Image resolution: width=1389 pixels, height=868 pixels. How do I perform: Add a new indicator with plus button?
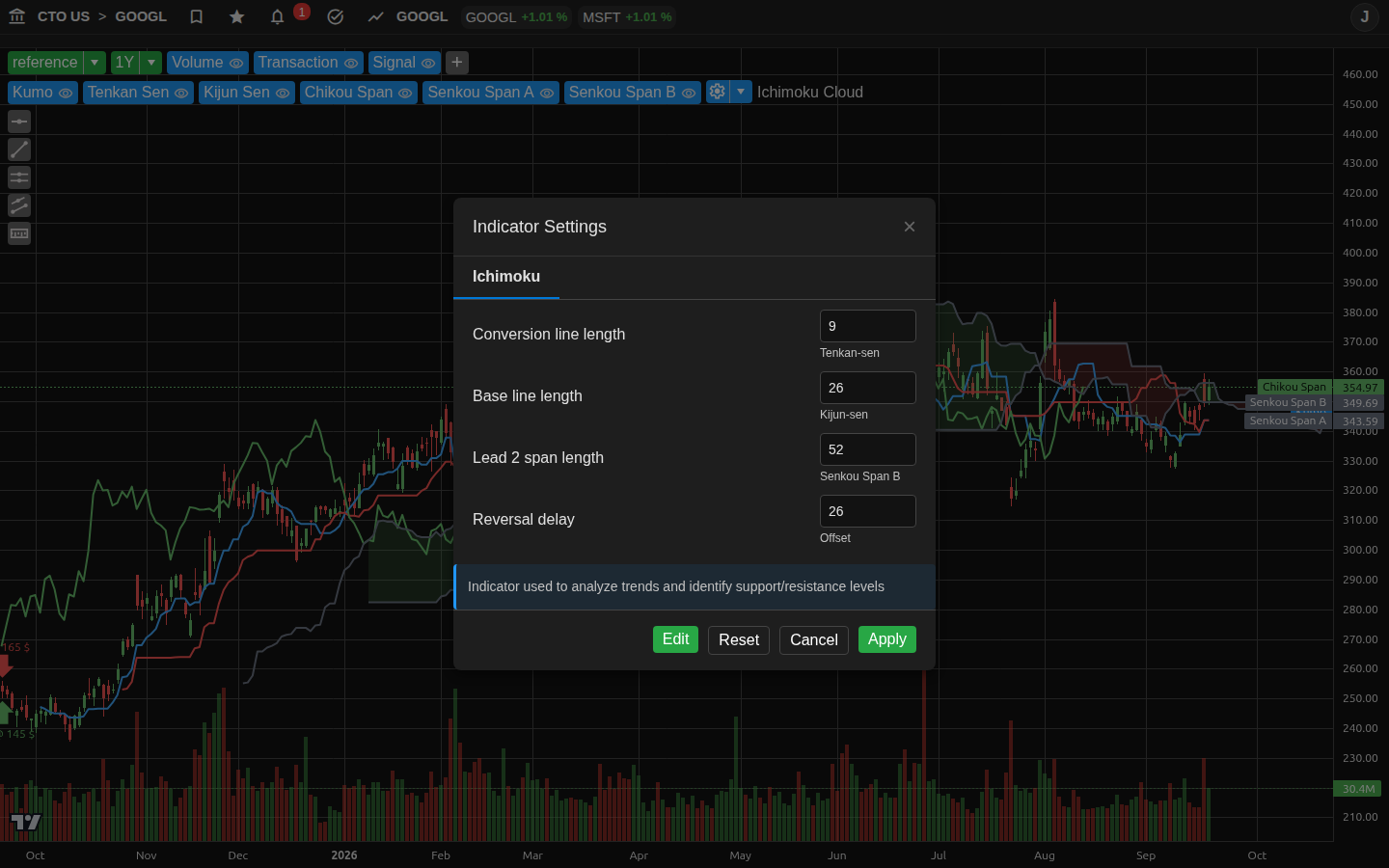point(457,63)
